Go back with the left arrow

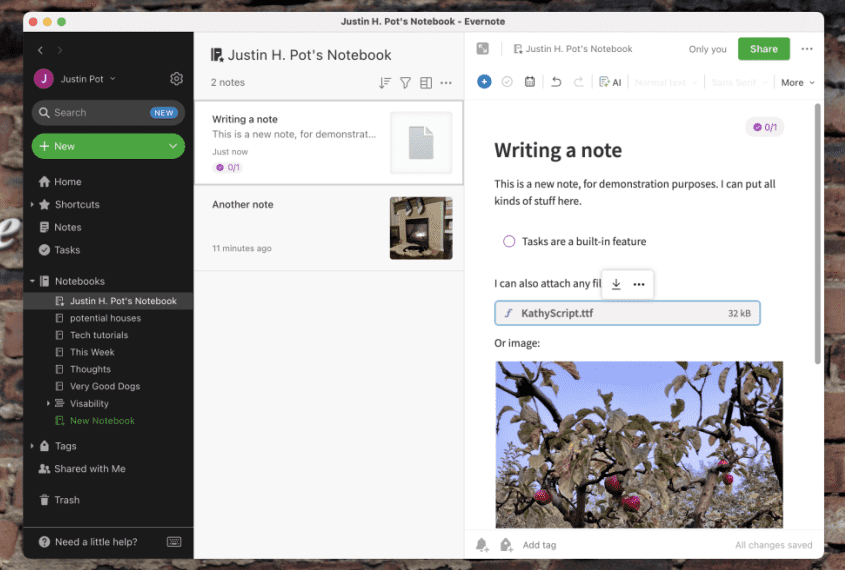click(40, 50)
